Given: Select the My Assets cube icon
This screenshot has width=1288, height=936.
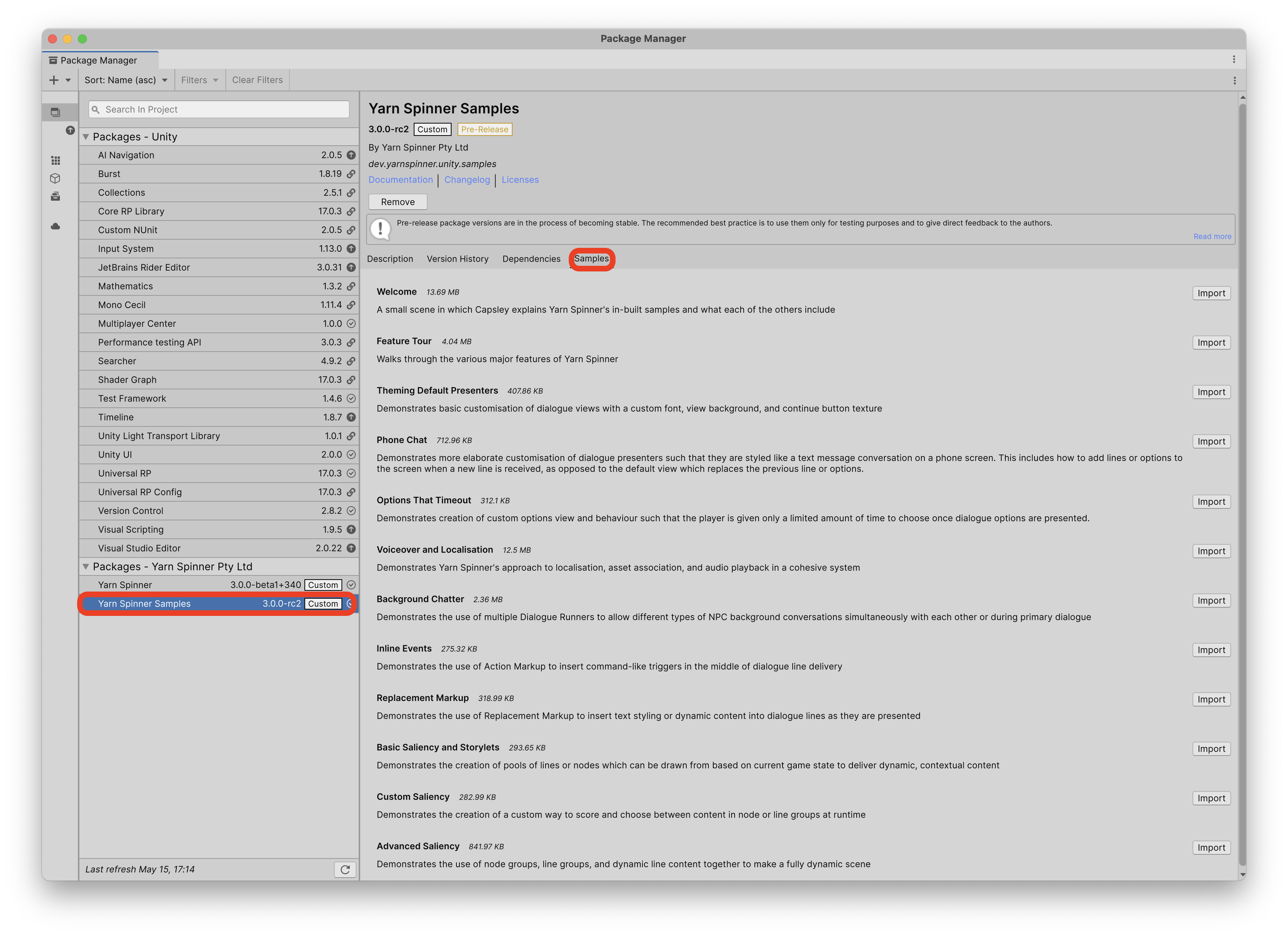Looking at the screenshot, I should pos(55,178).
